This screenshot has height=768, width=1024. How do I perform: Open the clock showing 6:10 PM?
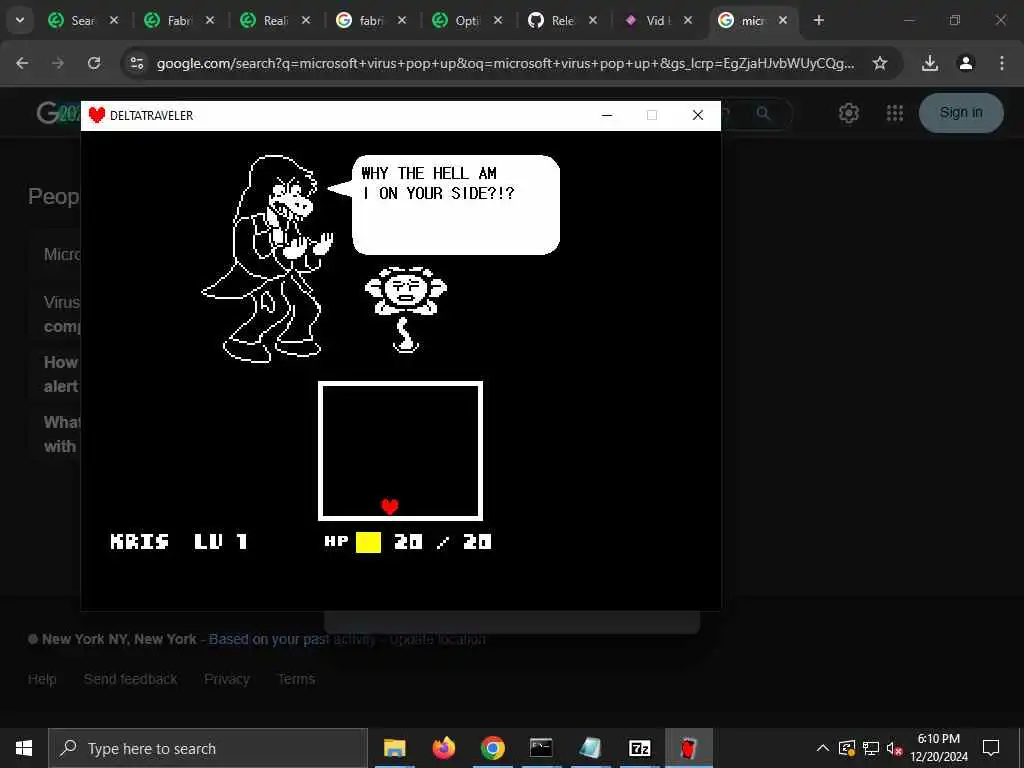tap(939, 748)
